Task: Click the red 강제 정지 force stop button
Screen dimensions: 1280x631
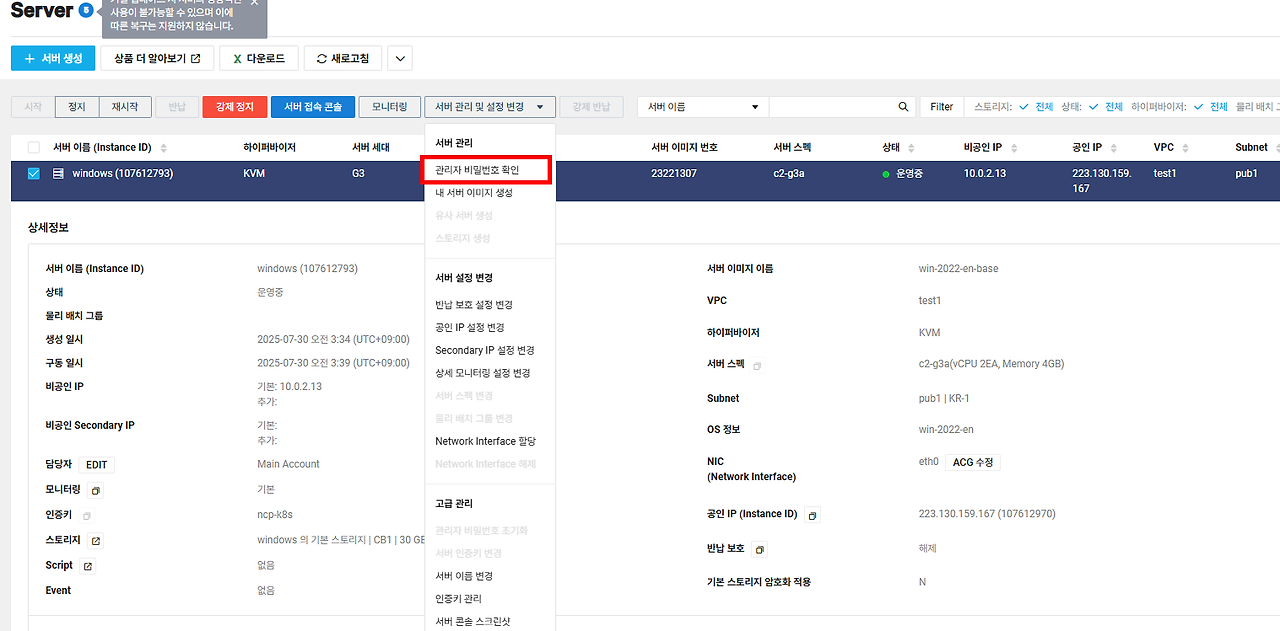Action: pos(234,106)
